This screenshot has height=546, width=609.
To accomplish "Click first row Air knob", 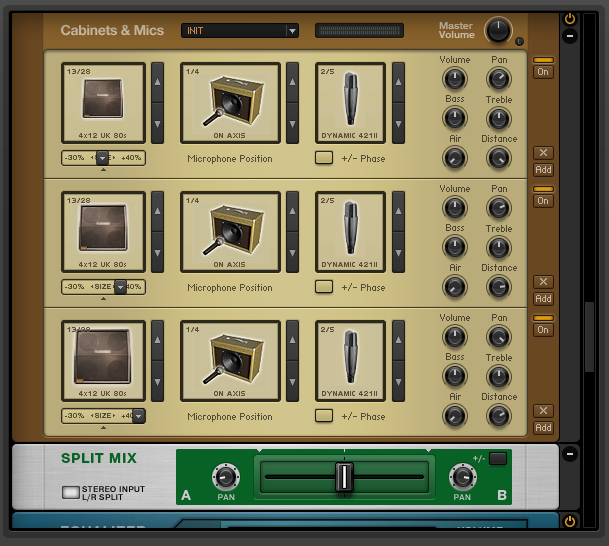I will coord(454,158).
